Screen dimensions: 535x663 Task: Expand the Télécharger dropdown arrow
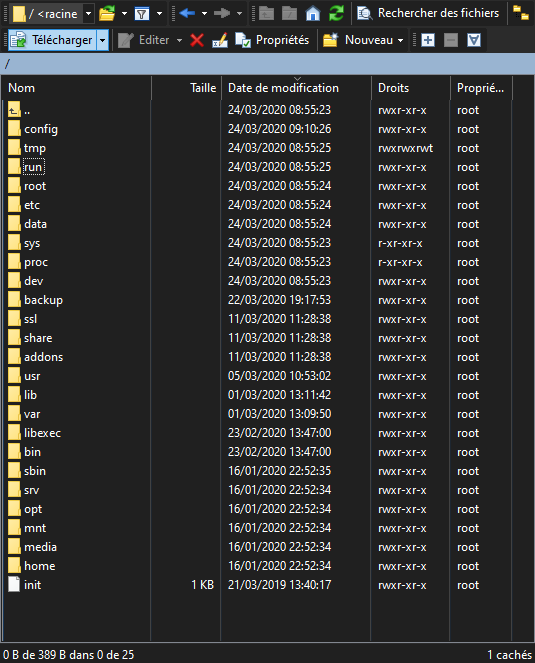tap(103, 40)
